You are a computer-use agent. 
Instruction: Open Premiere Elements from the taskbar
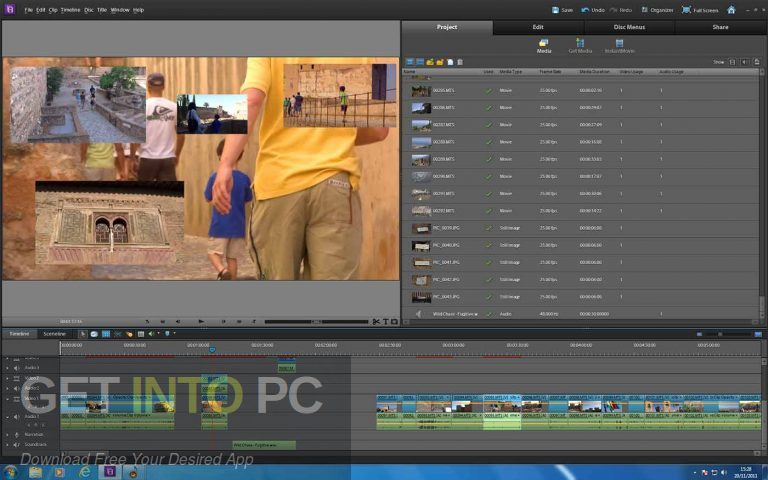tap(110, 472)
